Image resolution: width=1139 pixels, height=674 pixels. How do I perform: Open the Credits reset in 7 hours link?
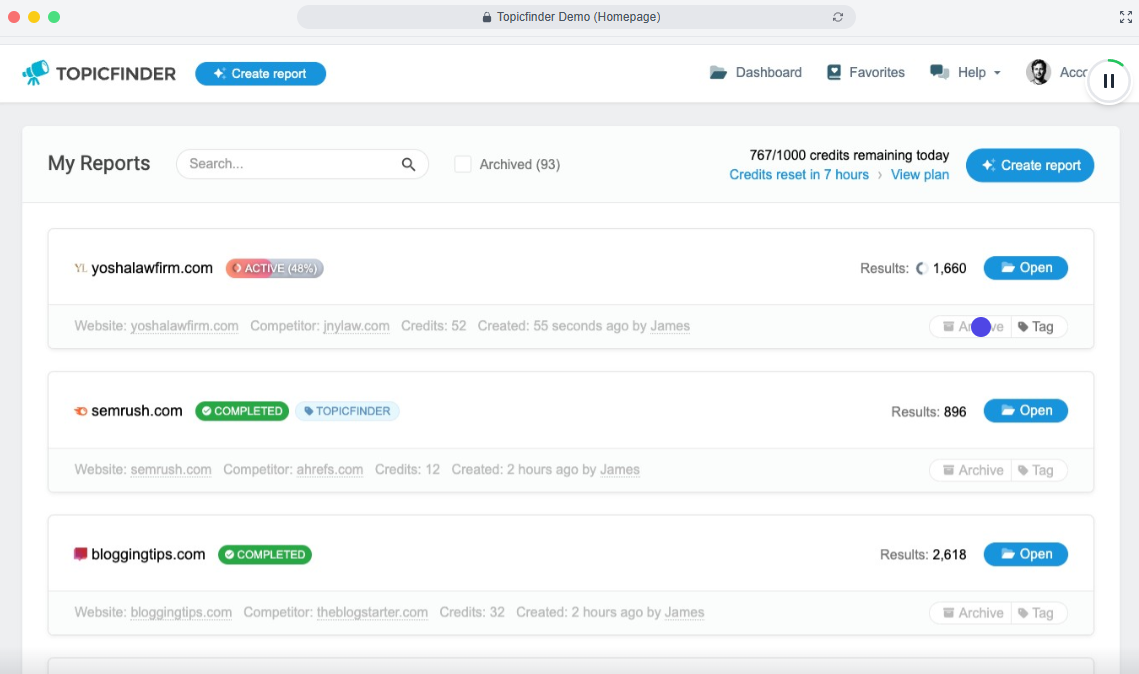[799, 174]
